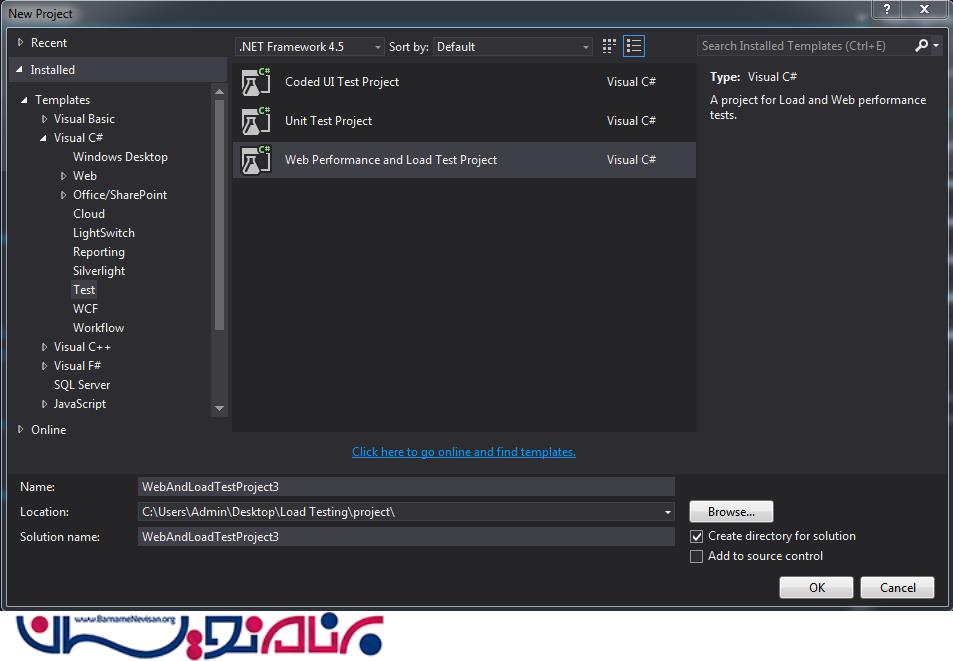Uncheck Create directory for solution
The image size is (953, 661).
click(x=697, y=537)
